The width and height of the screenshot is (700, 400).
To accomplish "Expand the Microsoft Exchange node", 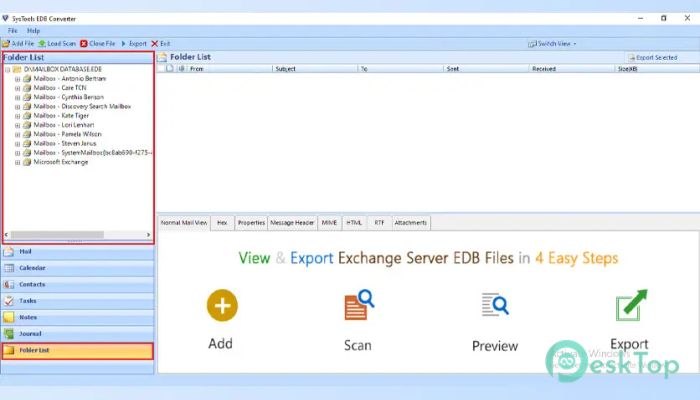I will 17,162.
